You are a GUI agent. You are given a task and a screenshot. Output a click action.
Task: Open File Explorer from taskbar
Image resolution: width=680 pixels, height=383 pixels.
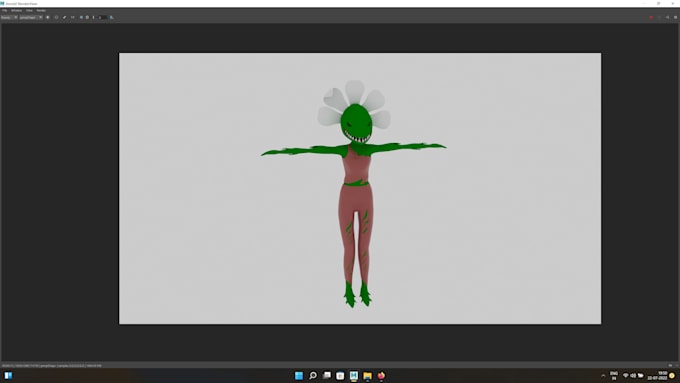pyautogui.click(x=367, y=376)
